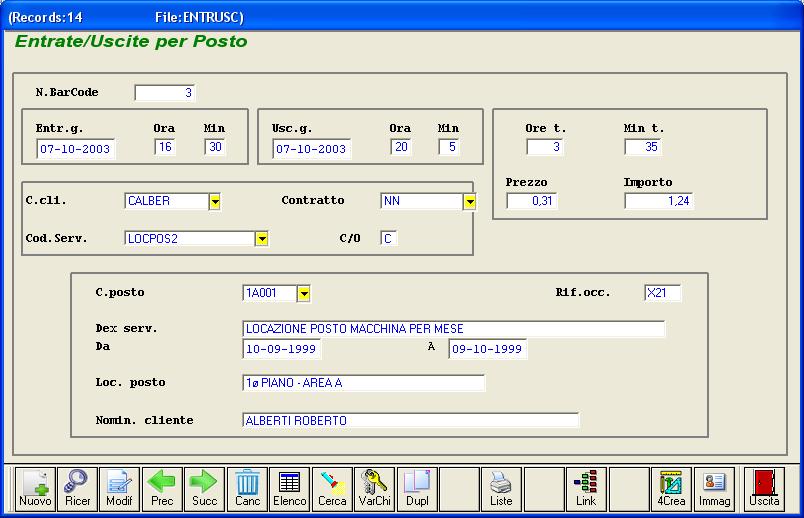Click the Dupl duplicate record icon
This screenshot has width=804, height=518.
[x=417, y=489]
